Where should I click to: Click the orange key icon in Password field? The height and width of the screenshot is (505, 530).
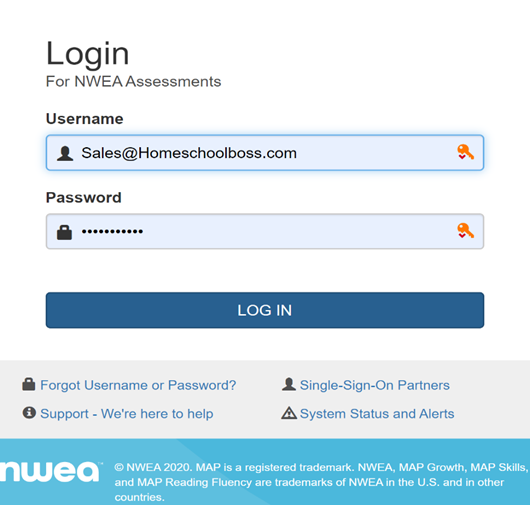coord(465,231)
